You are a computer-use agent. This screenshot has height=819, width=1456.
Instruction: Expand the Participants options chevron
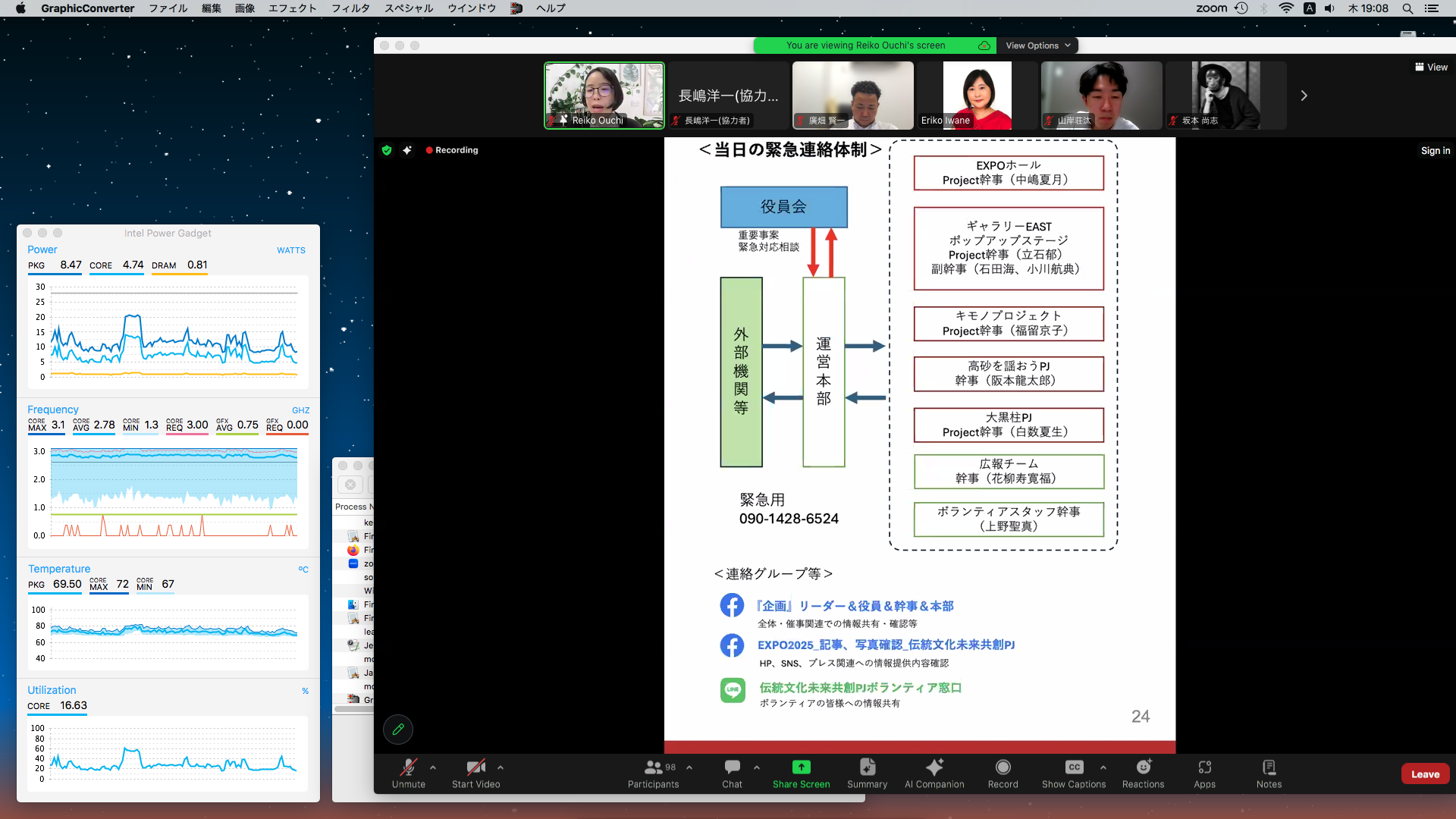tap(689, 767)
